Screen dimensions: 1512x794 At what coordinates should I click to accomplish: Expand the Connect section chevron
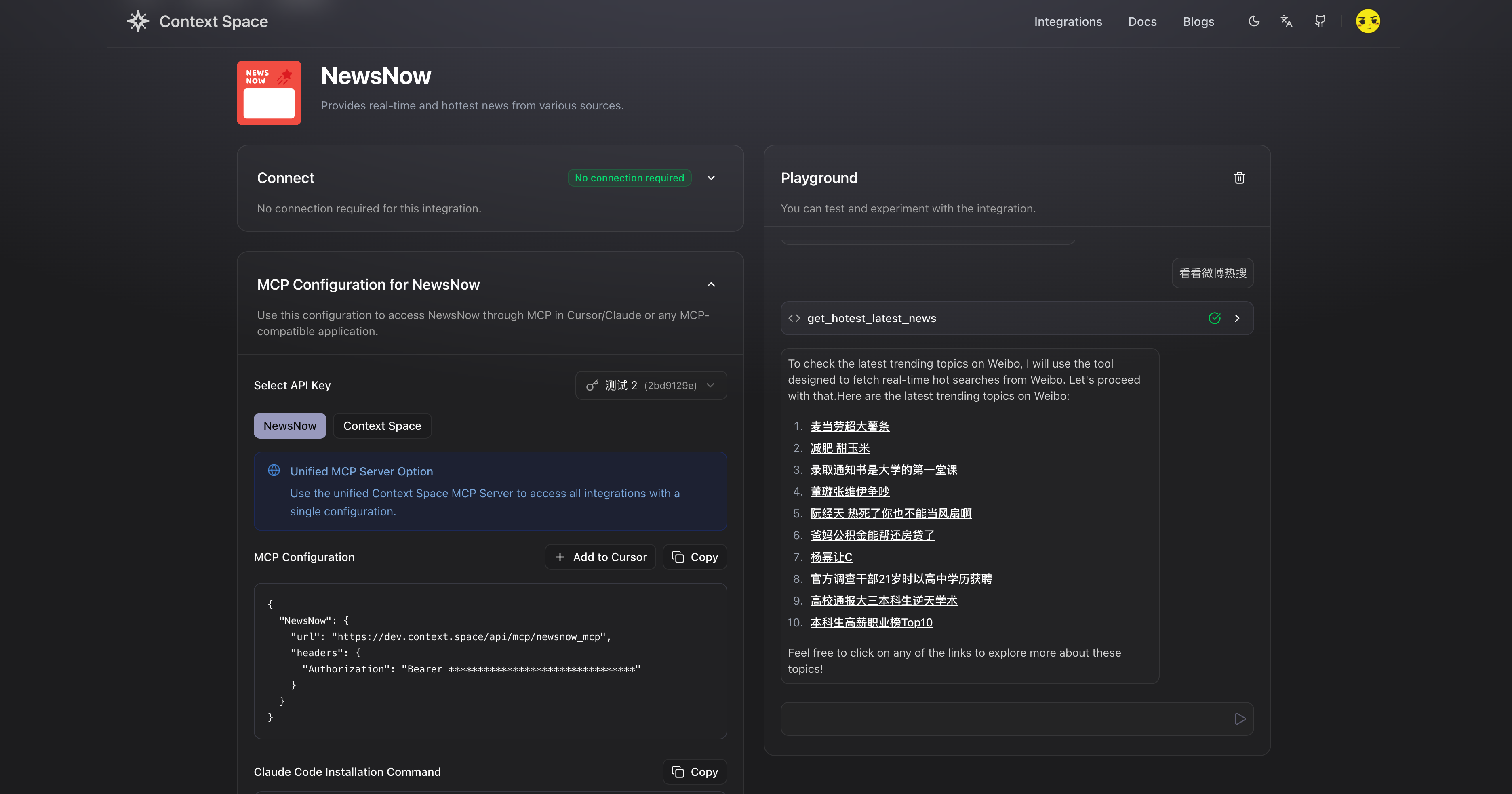(711, 178)
